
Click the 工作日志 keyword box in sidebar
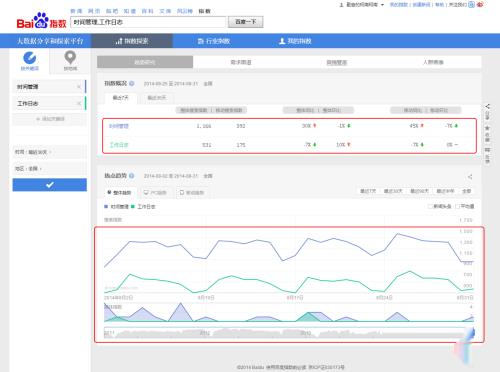tap(49, 103)
